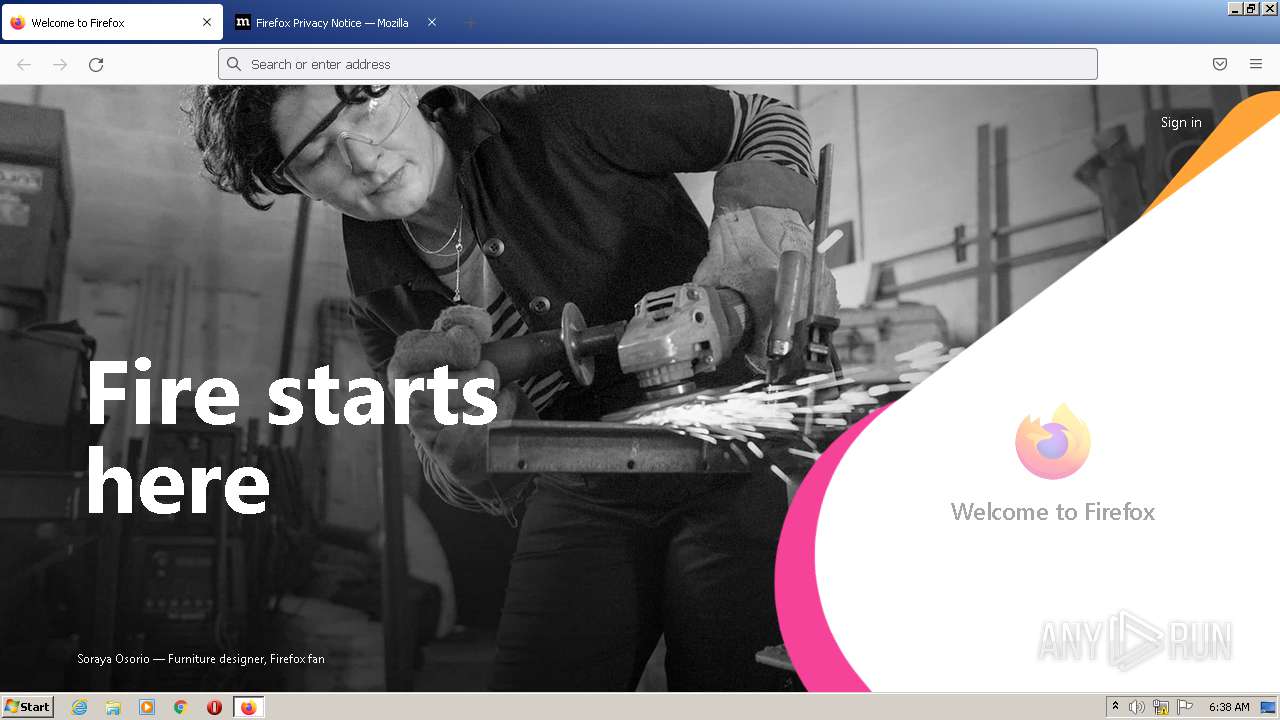Close the Firefox Privacy Notice tab
1280x720 pixels.
pos(432,22)
